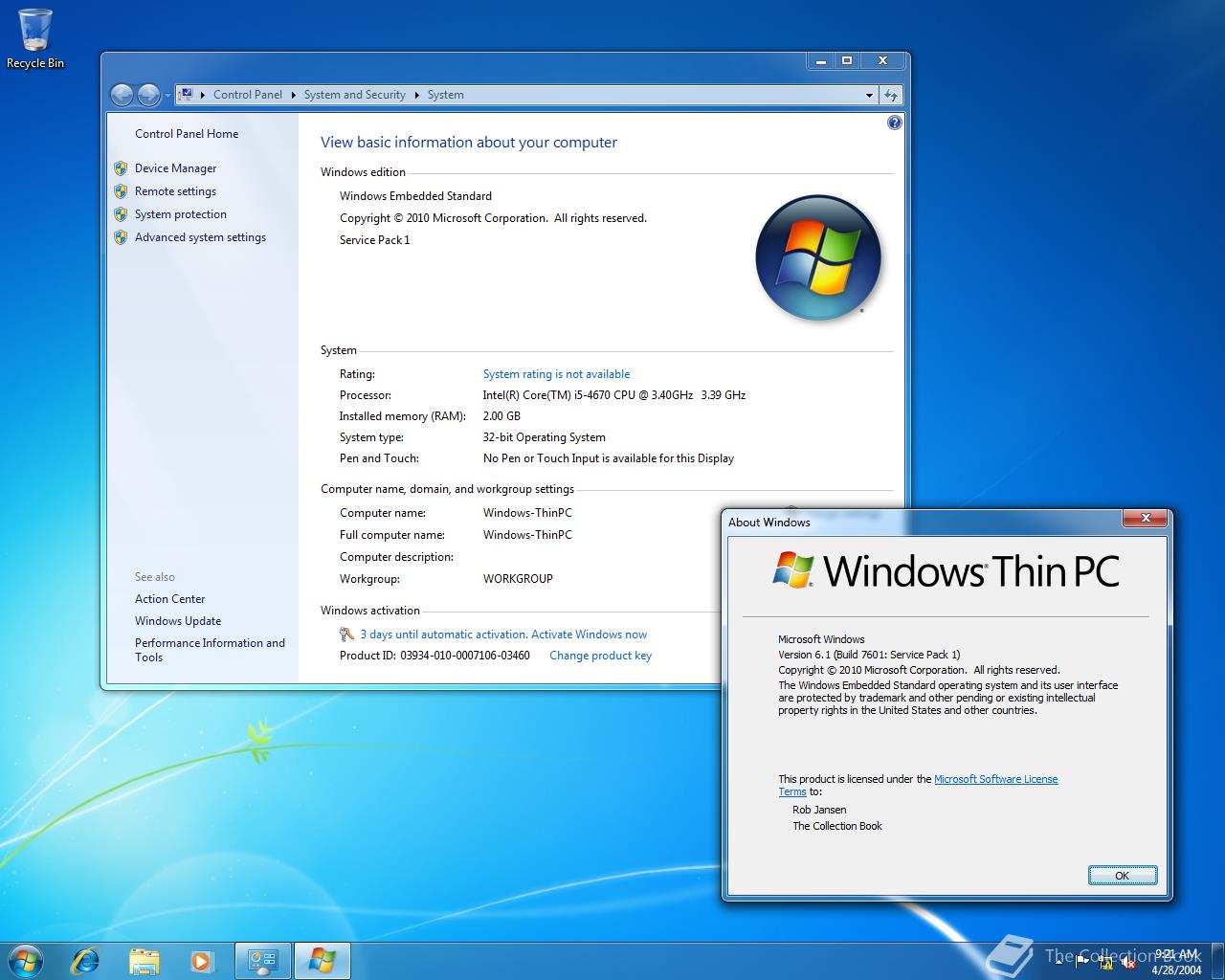Click The Collection Book licensee organization text

pos(837,826)
